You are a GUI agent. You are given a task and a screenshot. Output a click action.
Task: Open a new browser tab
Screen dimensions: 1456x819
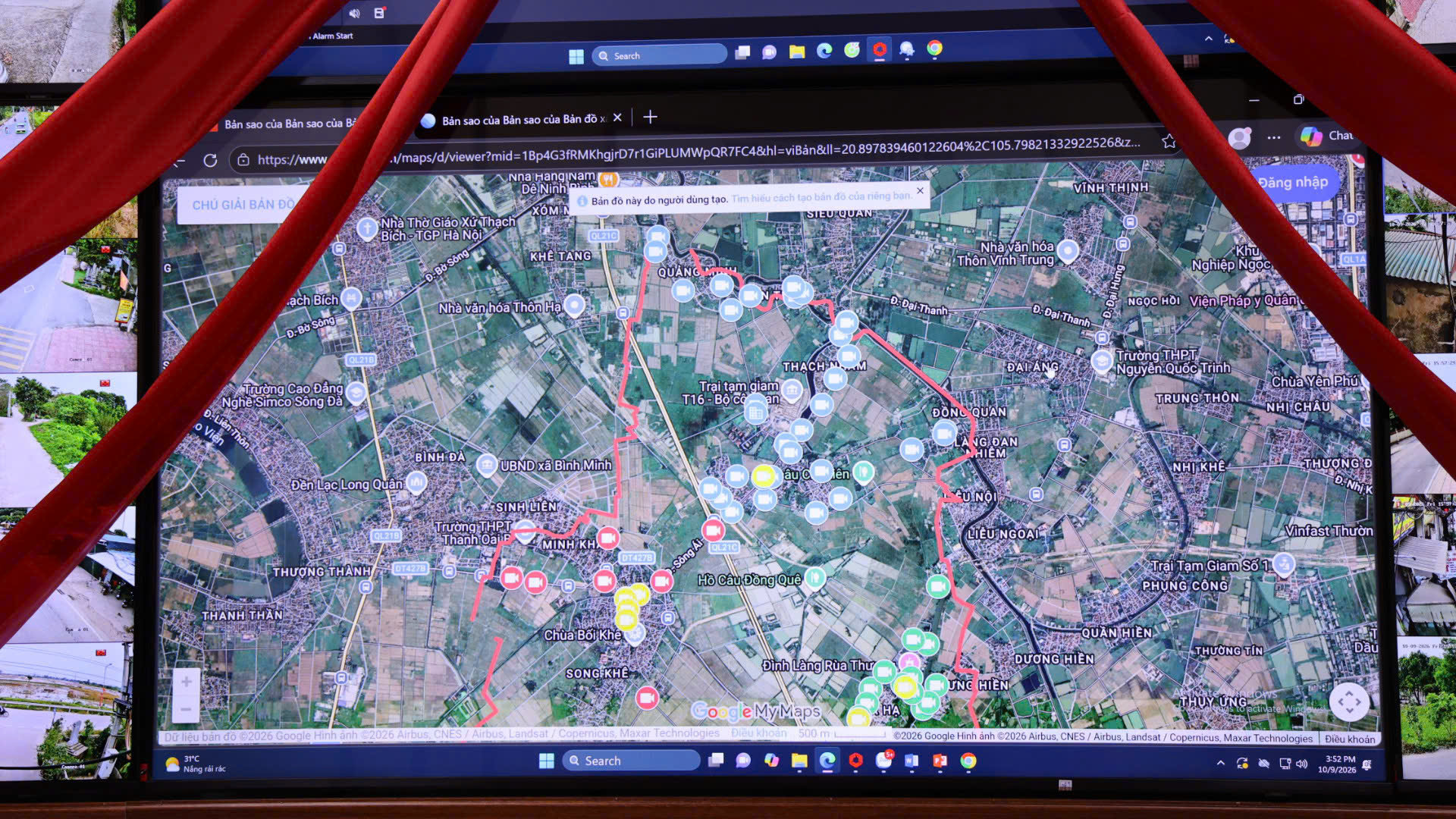point(650,117)
